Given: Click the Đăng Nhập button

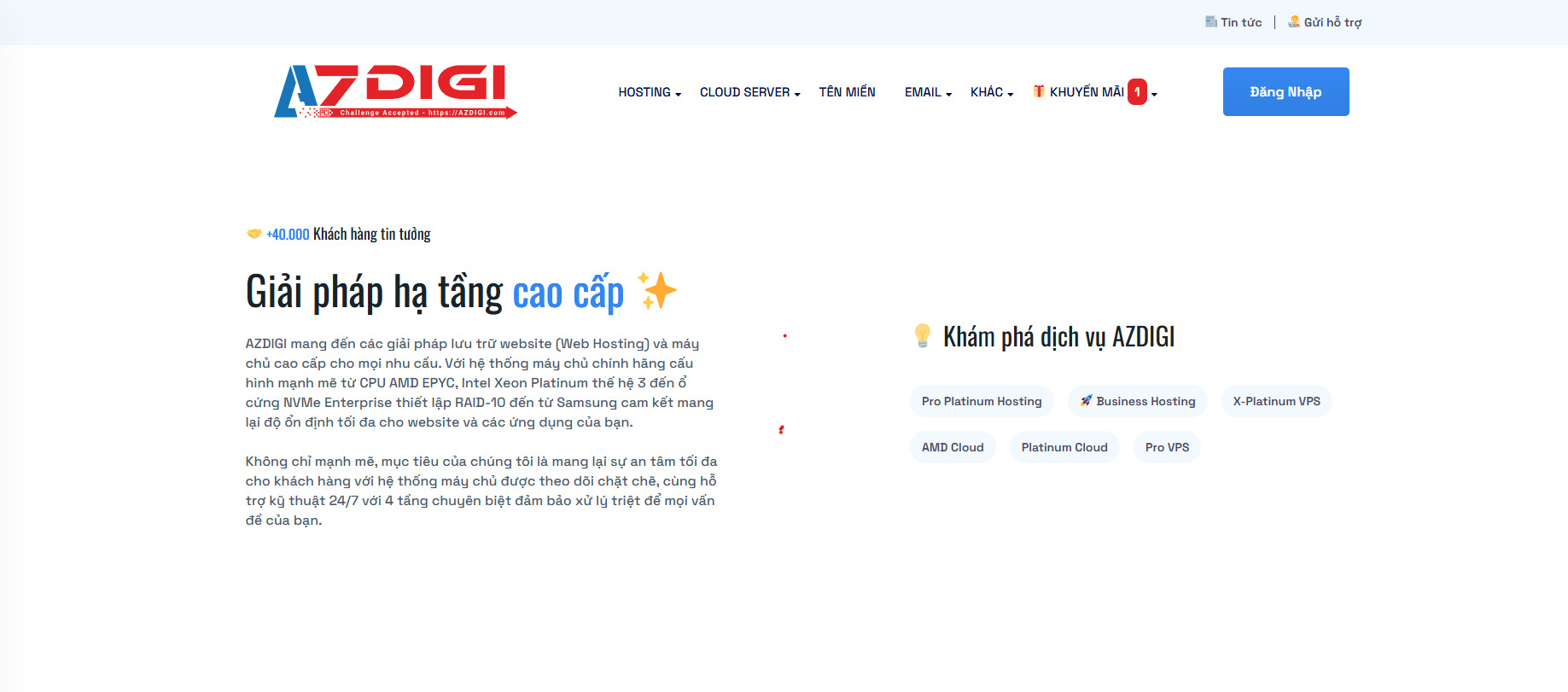Looking at the screenshot, I should (x=1285, y=91).
